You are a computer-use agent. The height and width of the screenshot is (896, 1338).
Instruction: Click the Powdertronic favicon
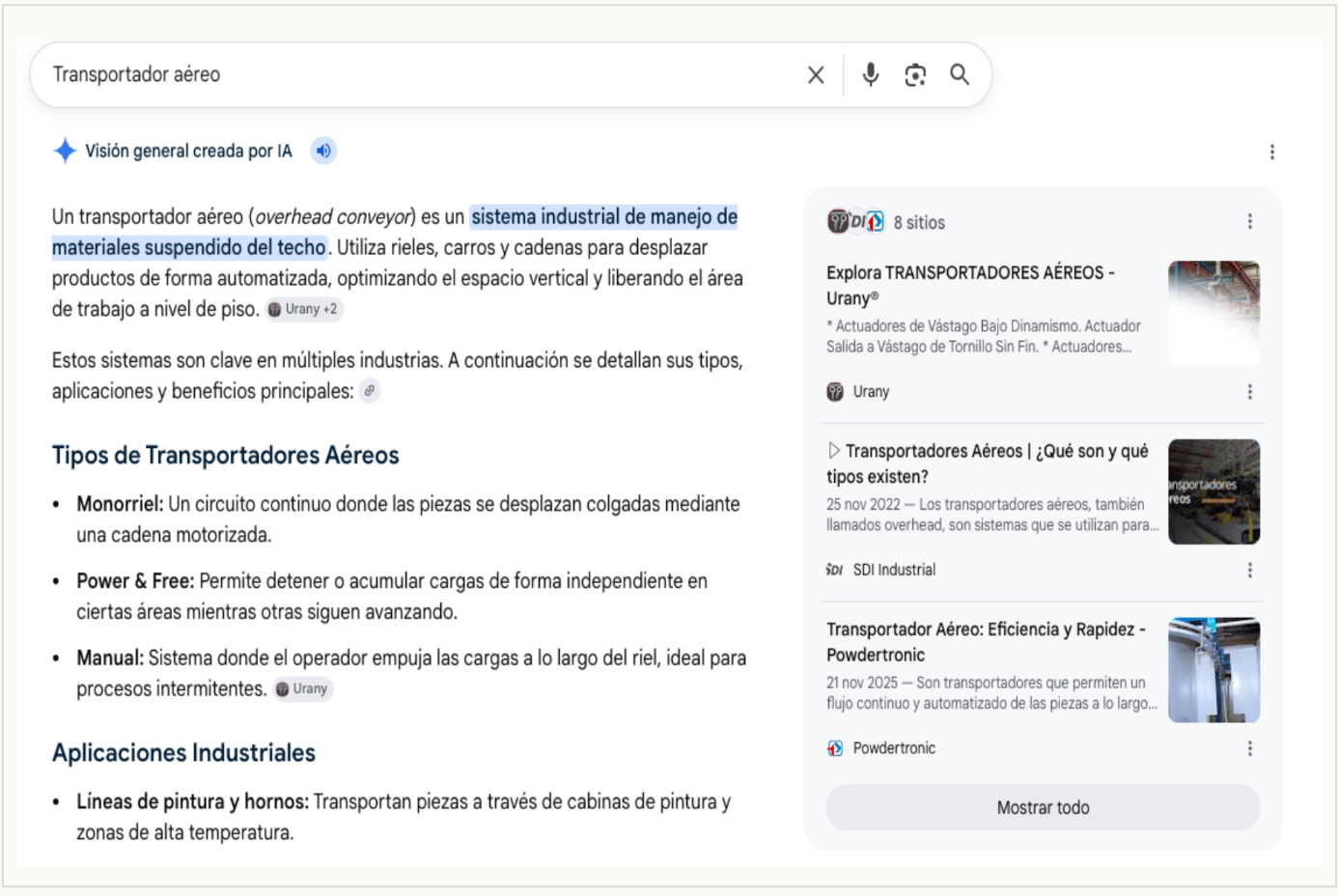tap(835, 748)
